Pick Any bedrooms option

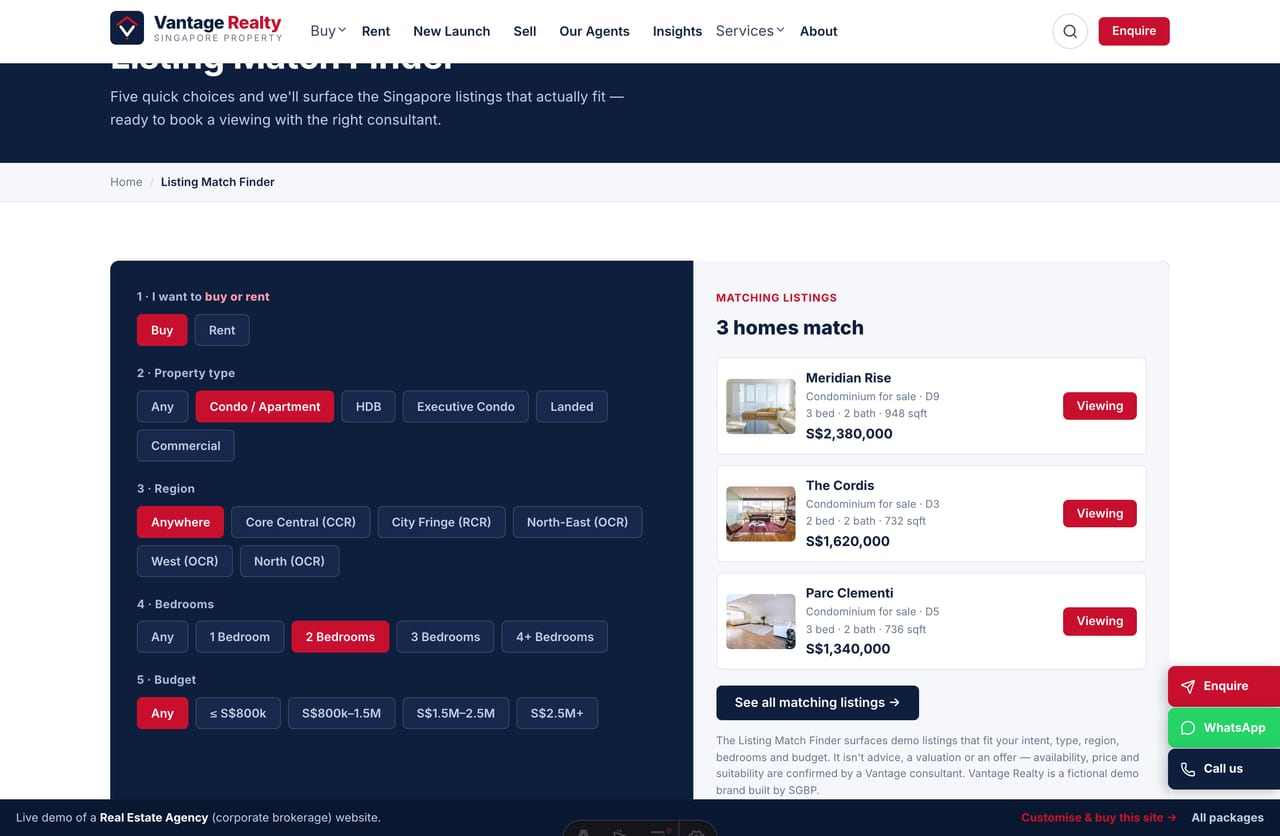pos(162,637)
